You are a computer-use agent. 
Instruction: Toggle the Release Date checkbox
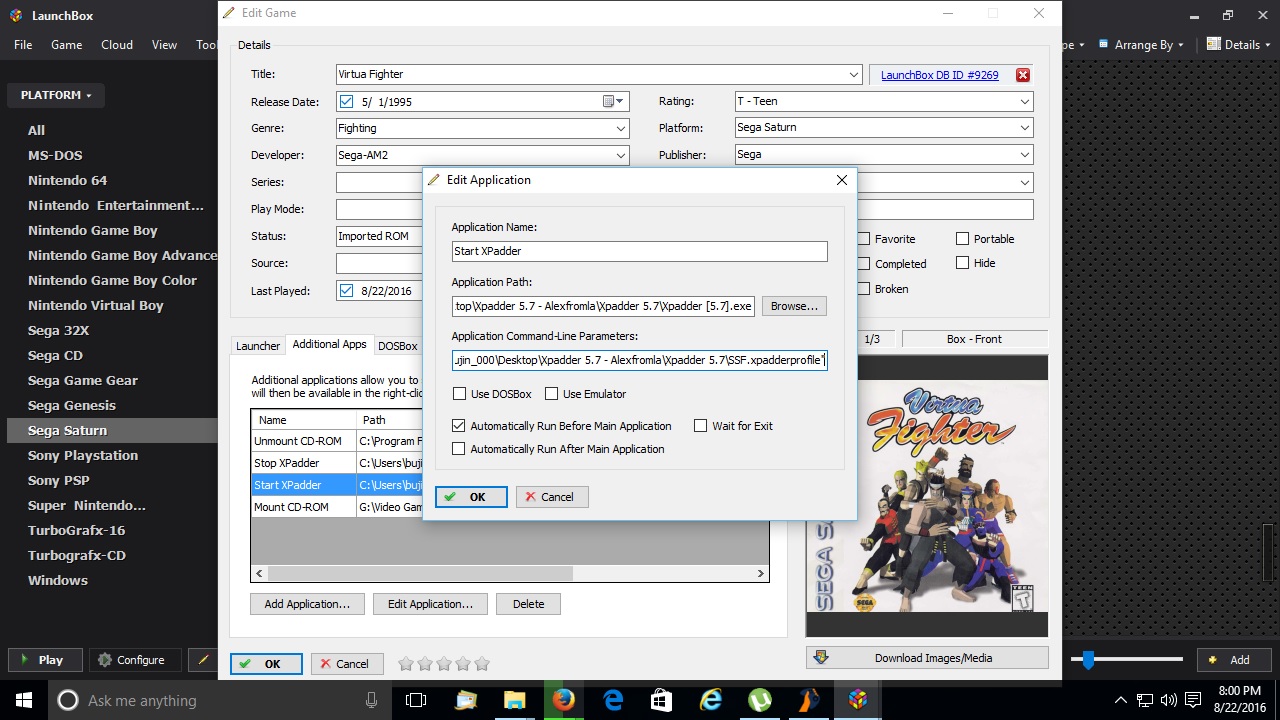(x=347, y=101)
